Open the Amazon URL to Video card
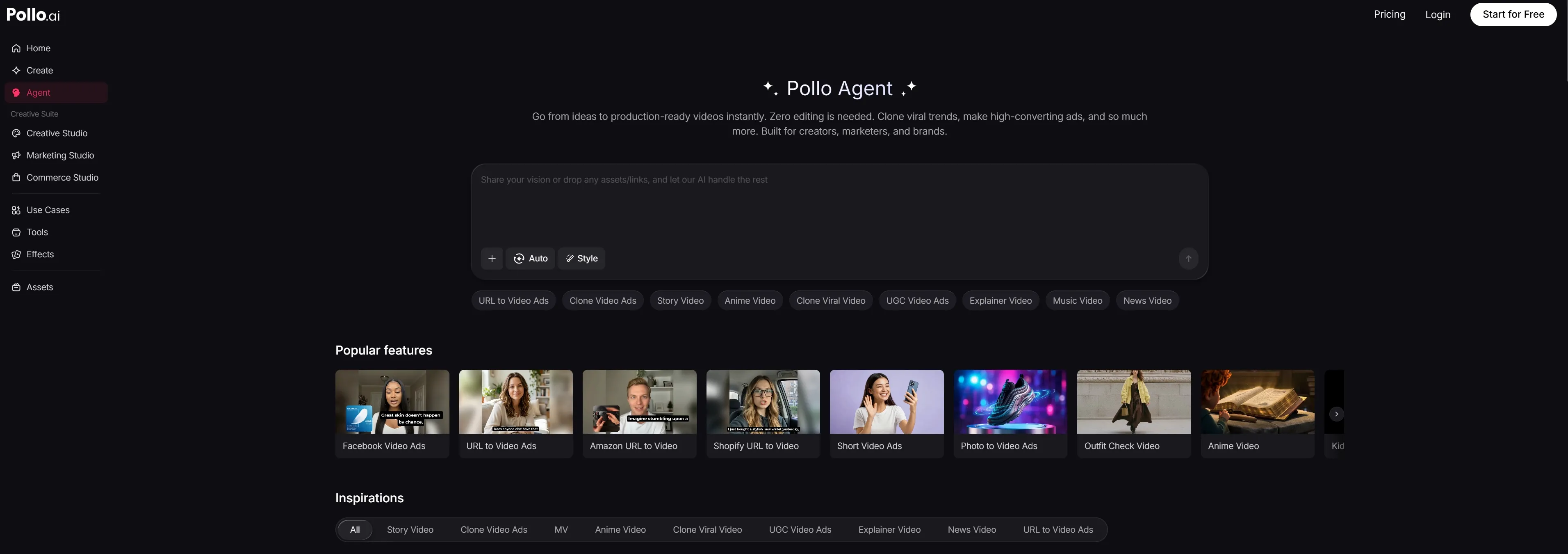 (639, 414)
